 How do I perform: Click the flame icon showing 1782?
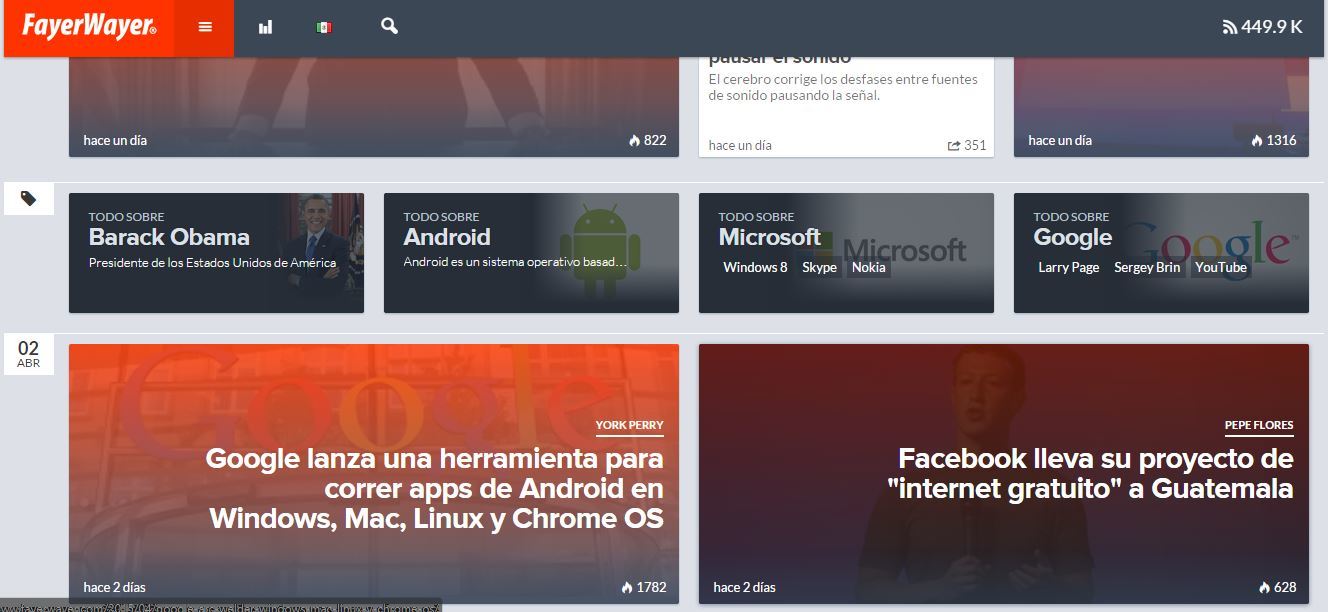coord(627,587)
